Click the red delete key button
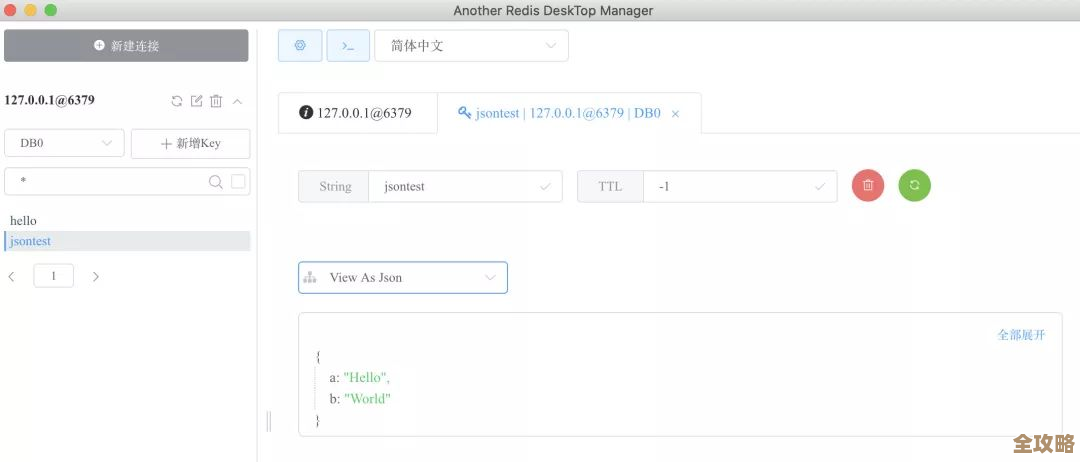 click(x=868, y=186)
